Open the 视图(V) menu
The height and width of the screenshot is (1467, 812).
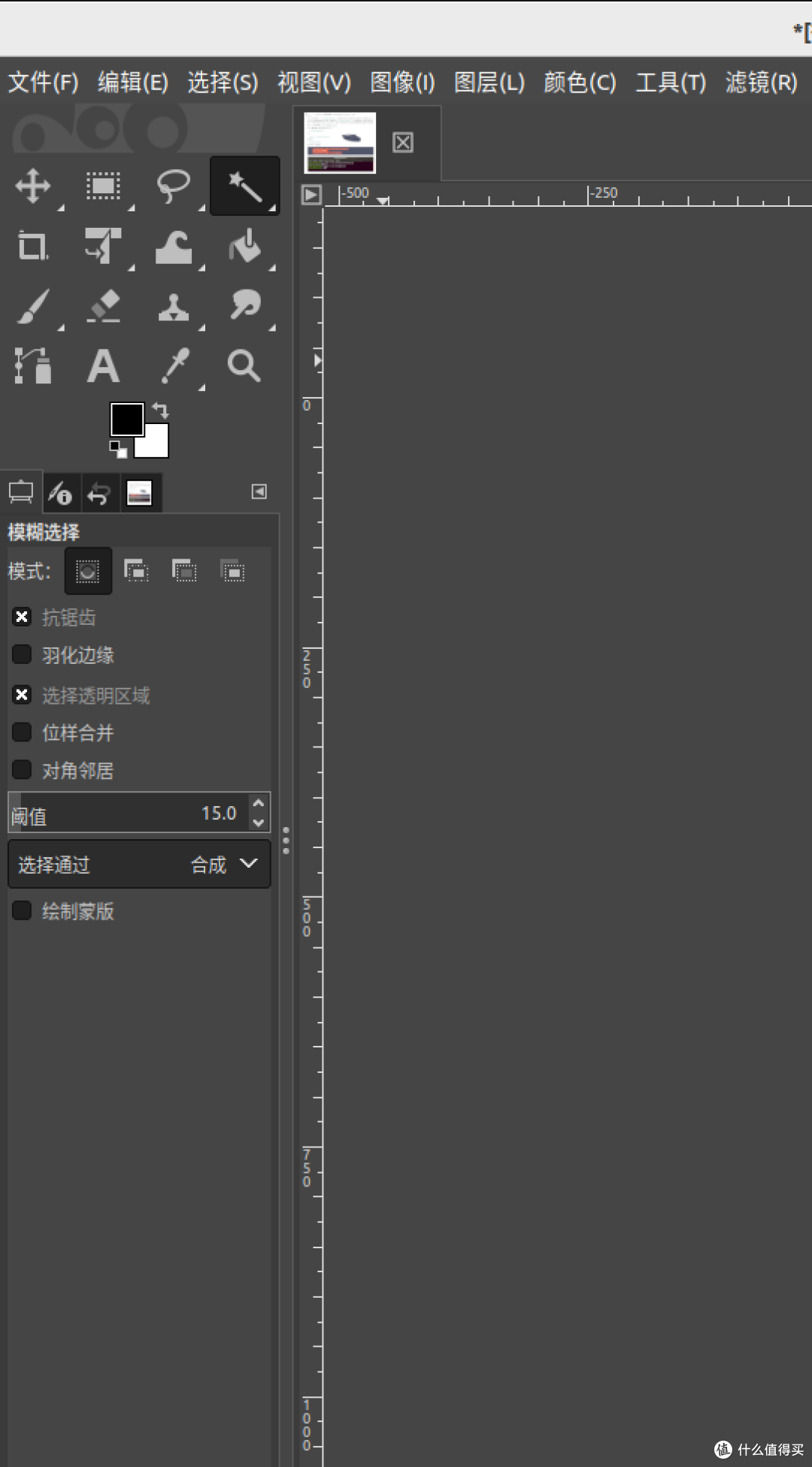pyautogui.click(x=314, y=82)
